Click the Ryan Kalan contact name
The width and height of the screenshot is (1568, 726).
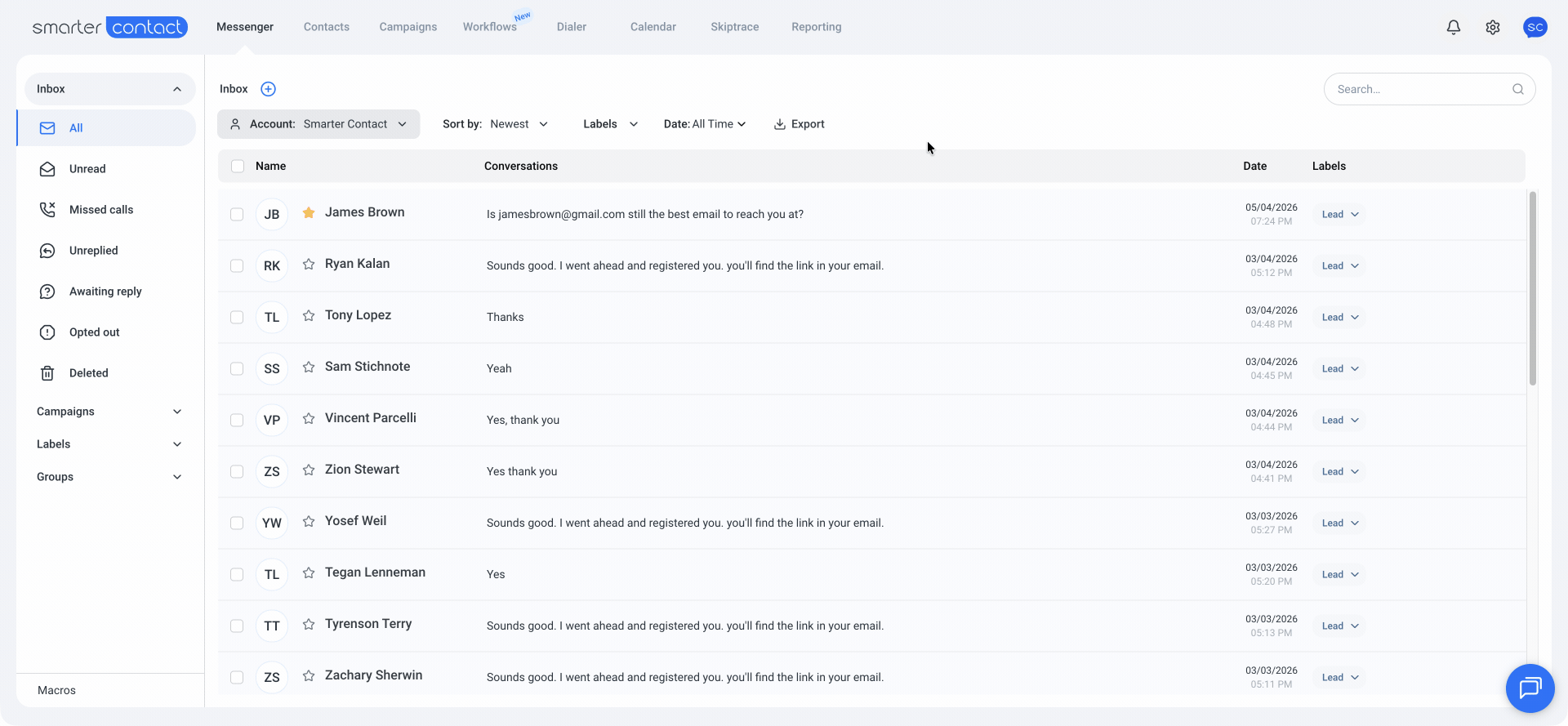tap(358, 264)
